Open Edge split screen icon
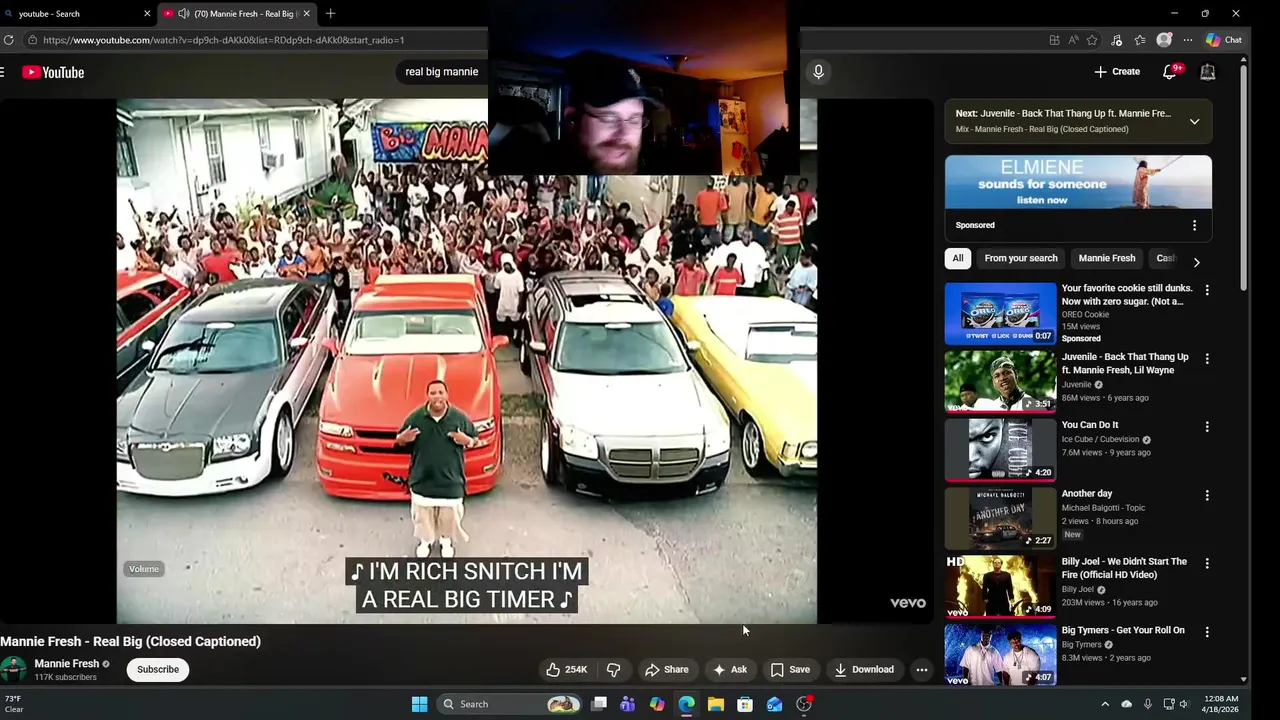The height and width of the screenshot is (720, 1280). click(1054, 40)
